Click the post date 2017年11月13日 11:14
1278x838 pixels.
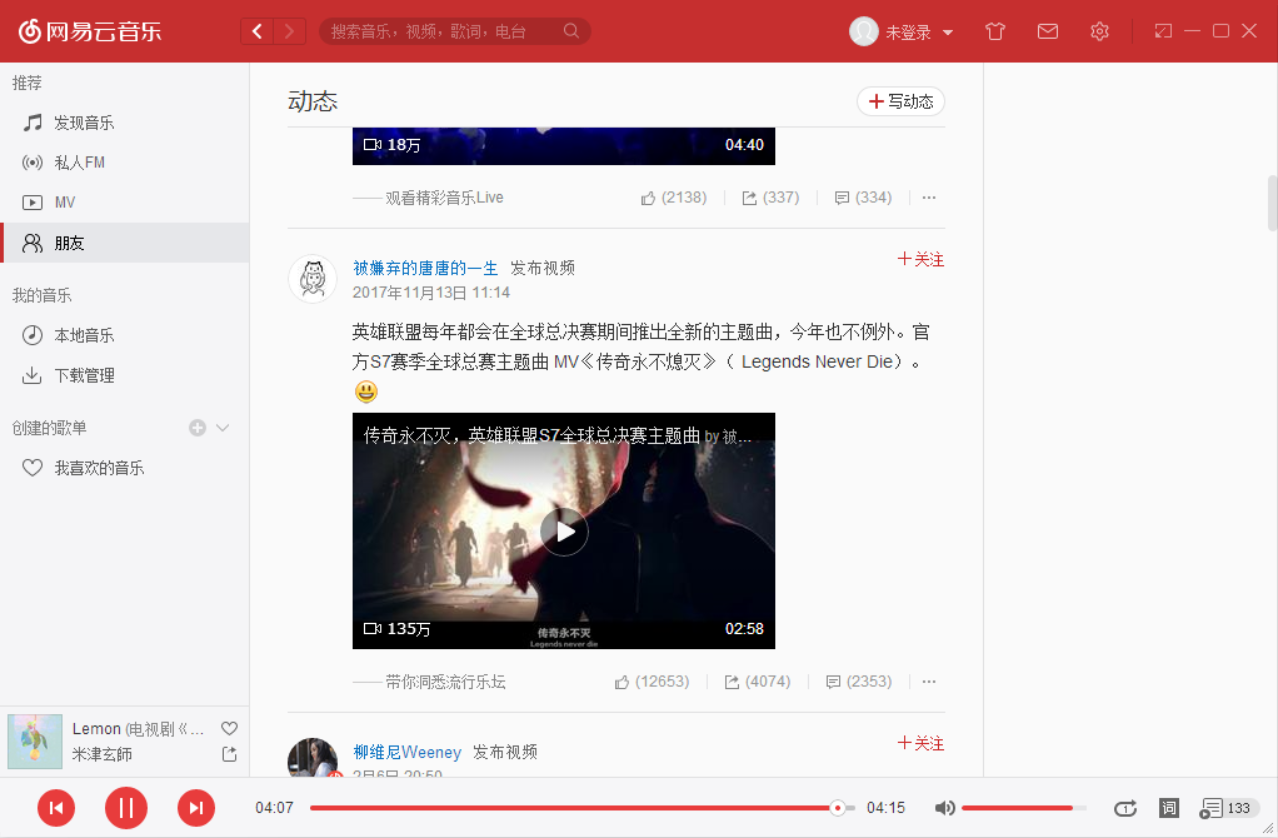(432, 293)
